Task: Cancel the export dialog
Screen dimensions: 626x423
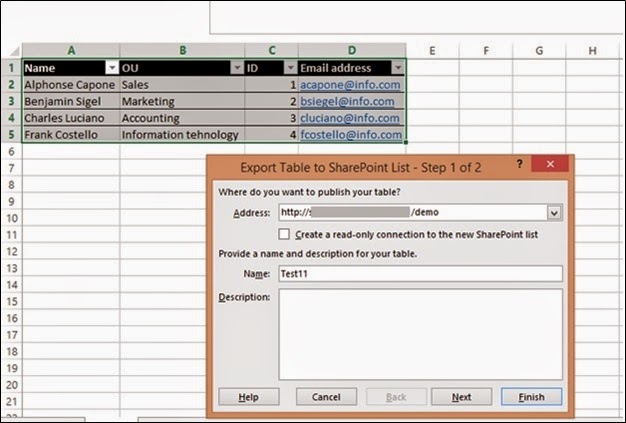Action: click(326, 397)
